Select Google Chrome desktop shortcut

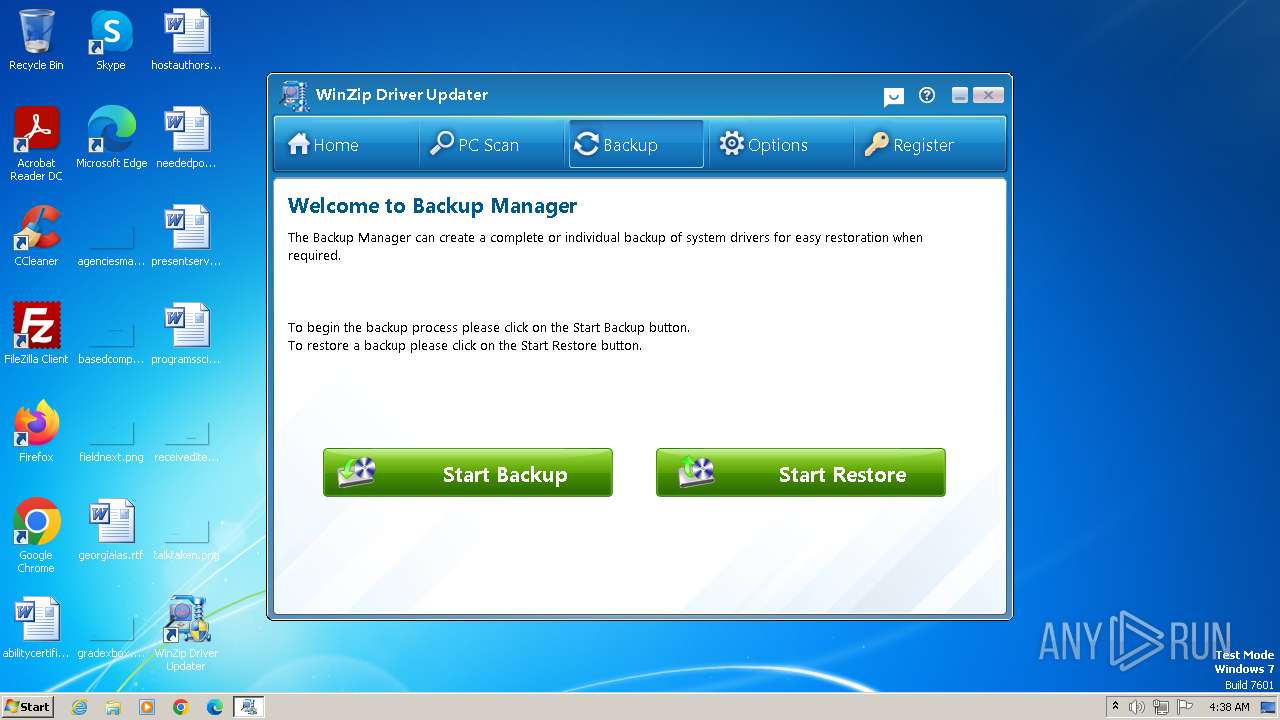(36, 536)
